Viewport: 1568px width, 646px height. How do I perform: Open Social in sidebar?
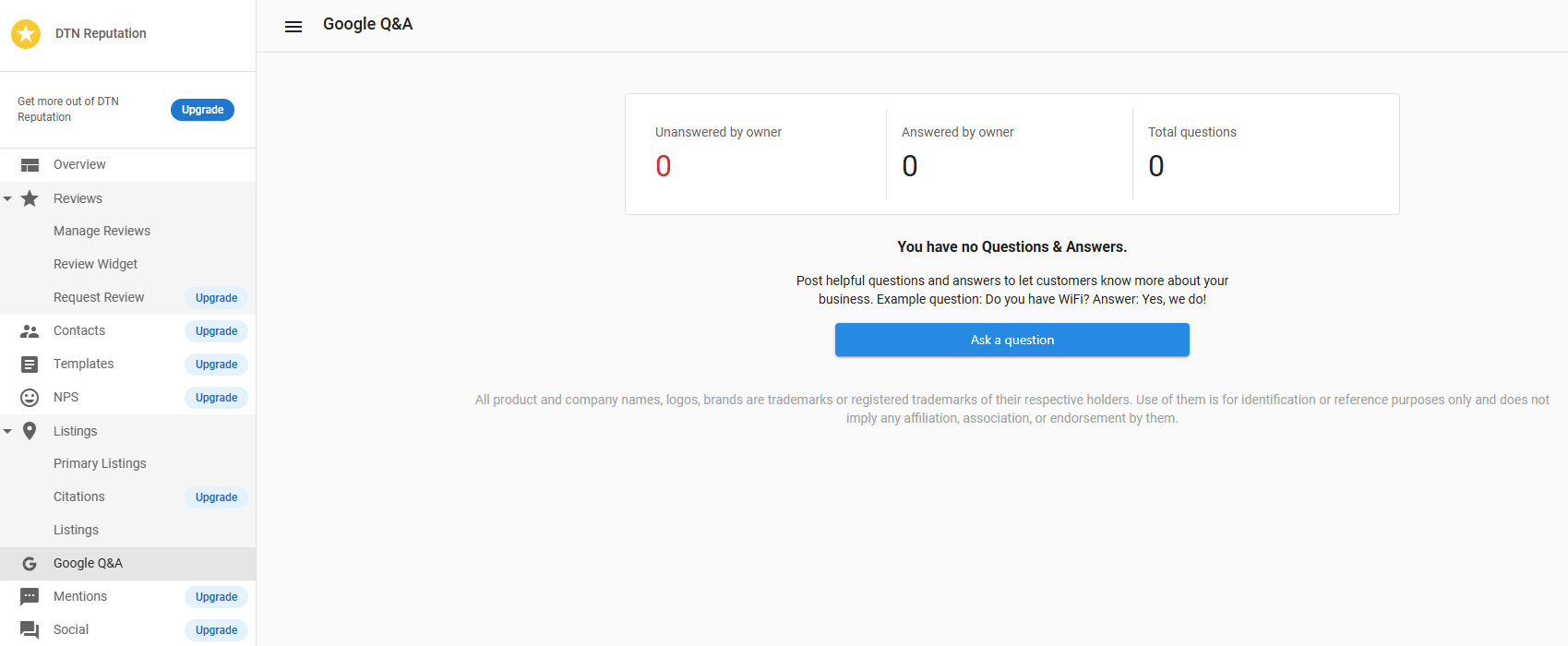pyautogui.click(x=71, y=629)
